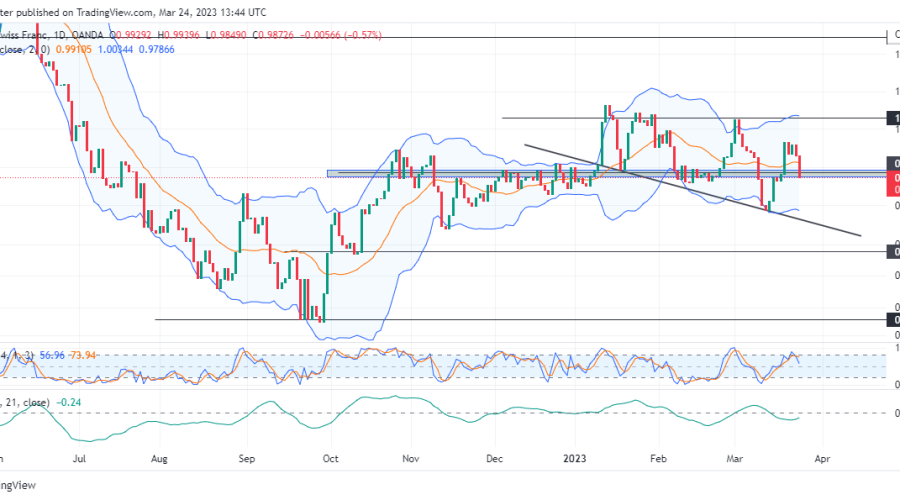
Task: Click the '2023' time axis label
Action: pyautogui.click(x=575, y=459)
